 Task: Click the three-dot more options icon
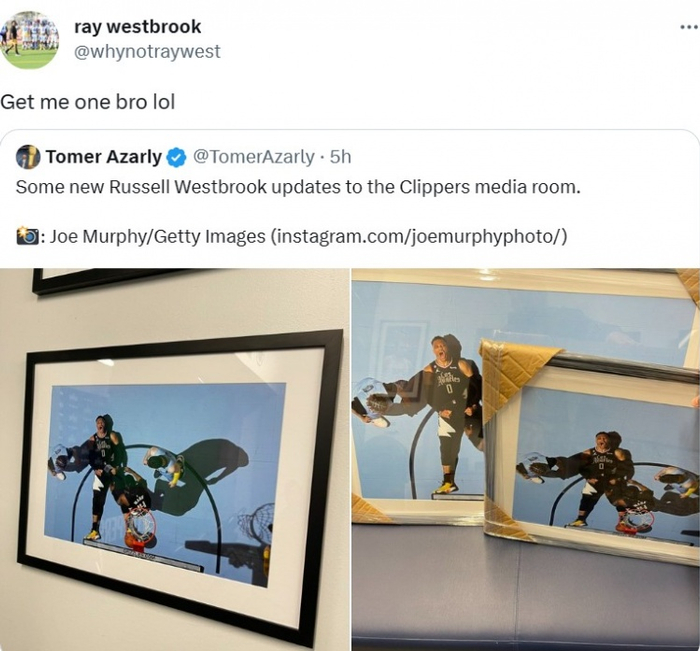pos(690,28)
